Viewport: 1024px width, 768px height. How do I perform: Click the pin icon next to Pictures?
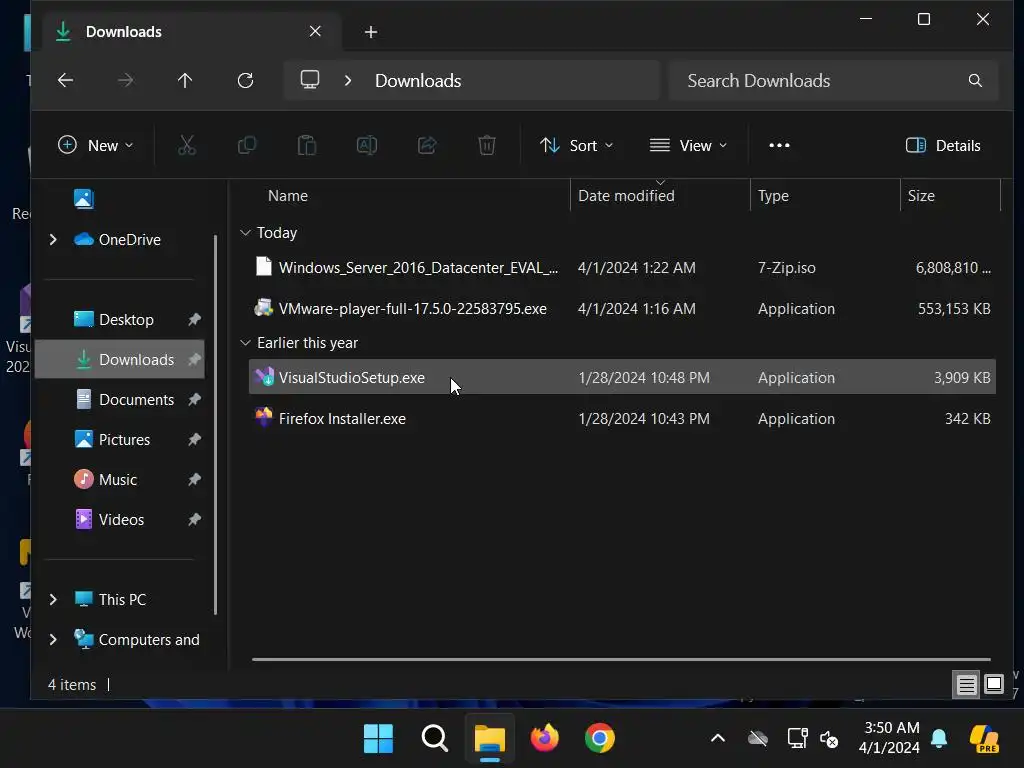[x=195, y=440]
